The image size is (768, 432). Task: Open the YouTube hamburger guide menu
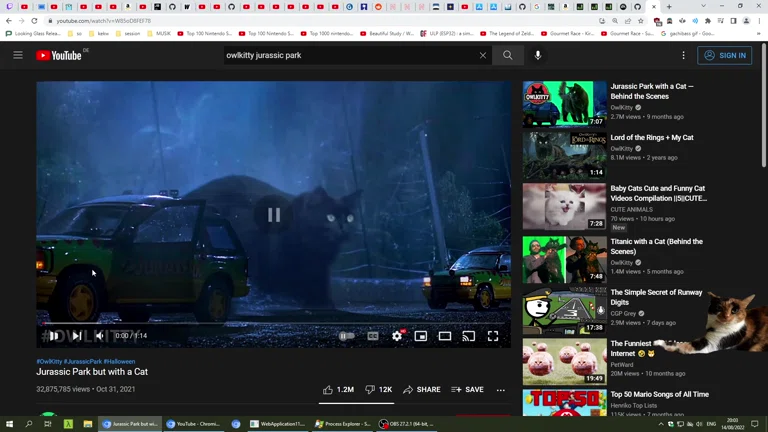click(18, 56)
